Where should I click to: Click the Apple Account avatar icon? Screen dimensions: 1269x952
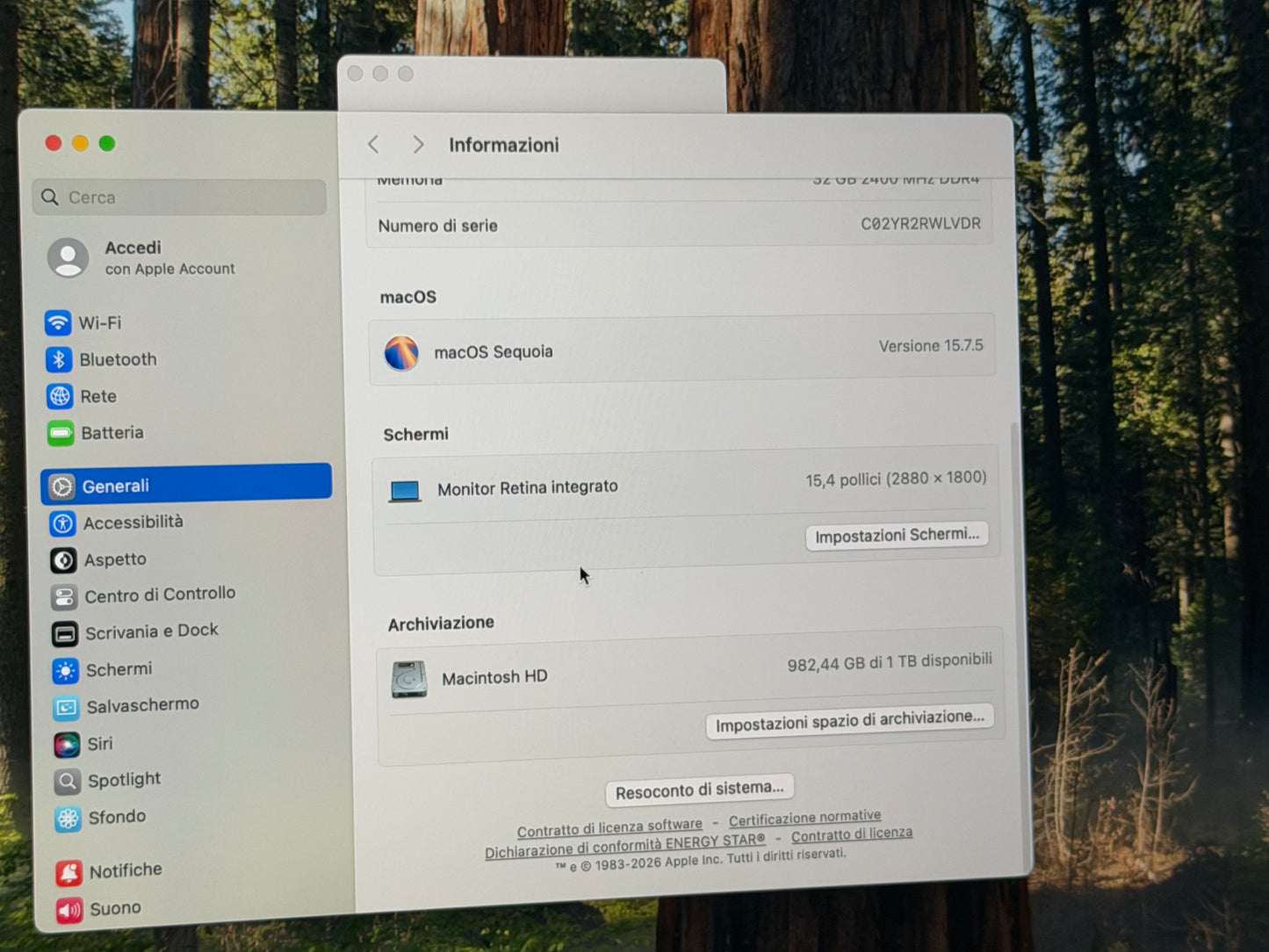pos(68,258)
